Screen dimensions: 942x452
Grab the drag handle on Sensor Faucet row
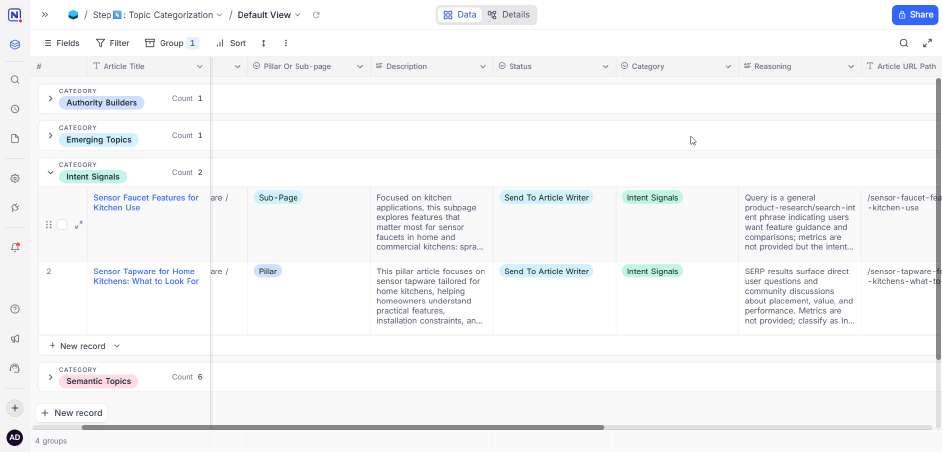coord(48,225)
